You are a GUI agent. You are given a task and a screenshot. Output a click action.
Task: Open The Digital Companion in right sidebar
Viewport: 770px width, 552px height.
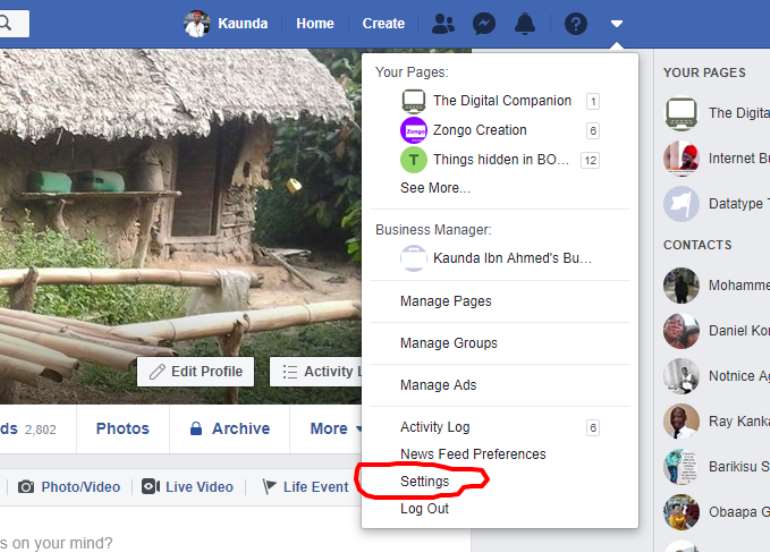coord(716,113)
